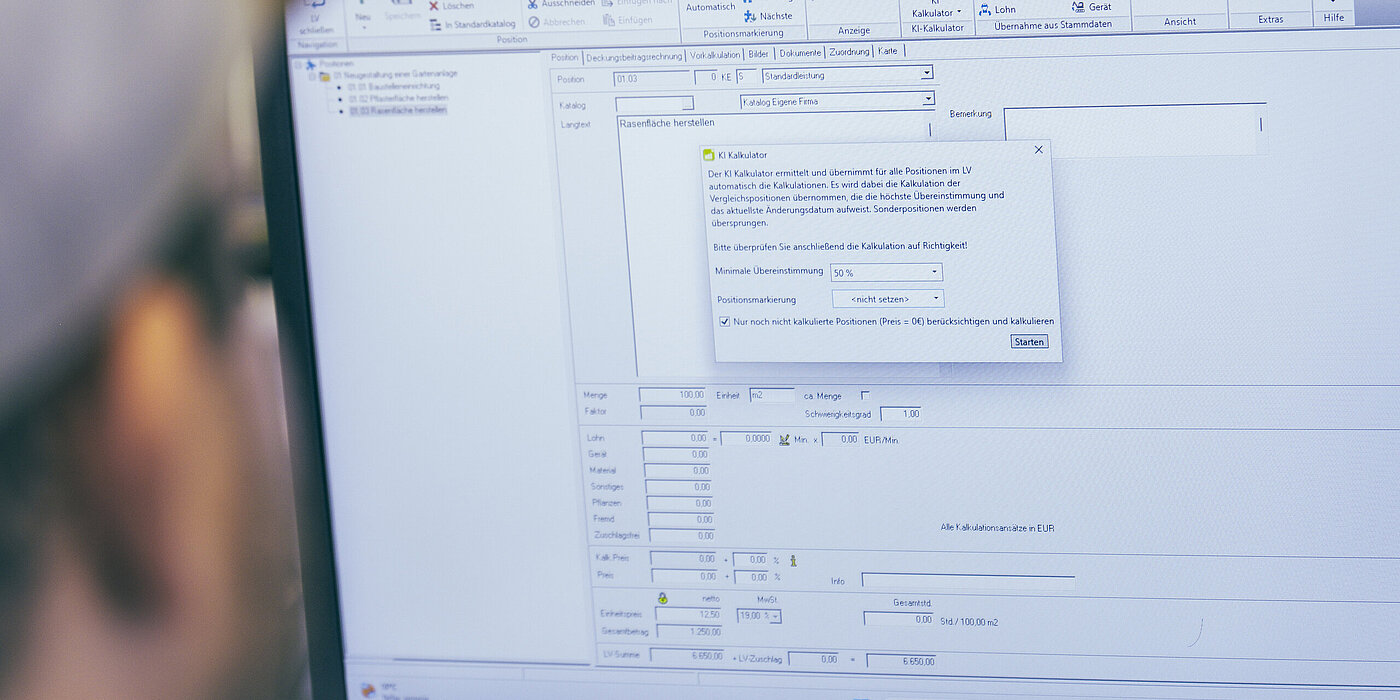The image size is (1400, 700).
Task: Click the Bemerkung text box
Action: [1135, 129]
